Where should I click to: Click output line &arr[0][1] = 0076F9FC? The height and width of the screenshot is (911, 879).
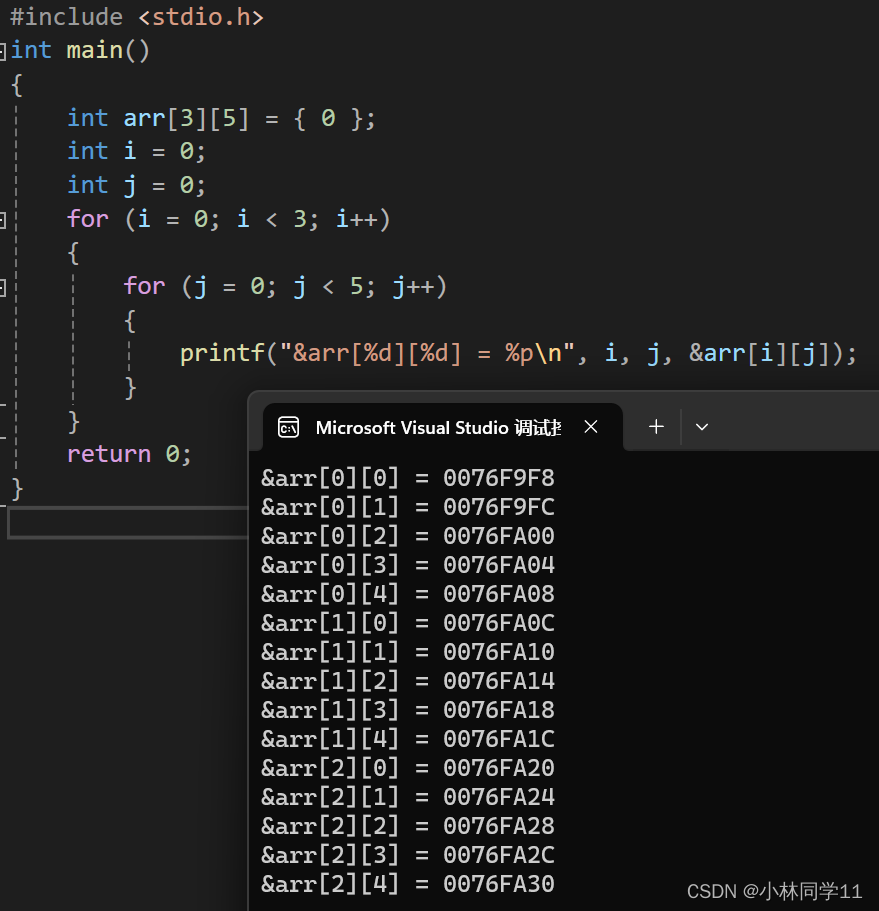[408, 507]
